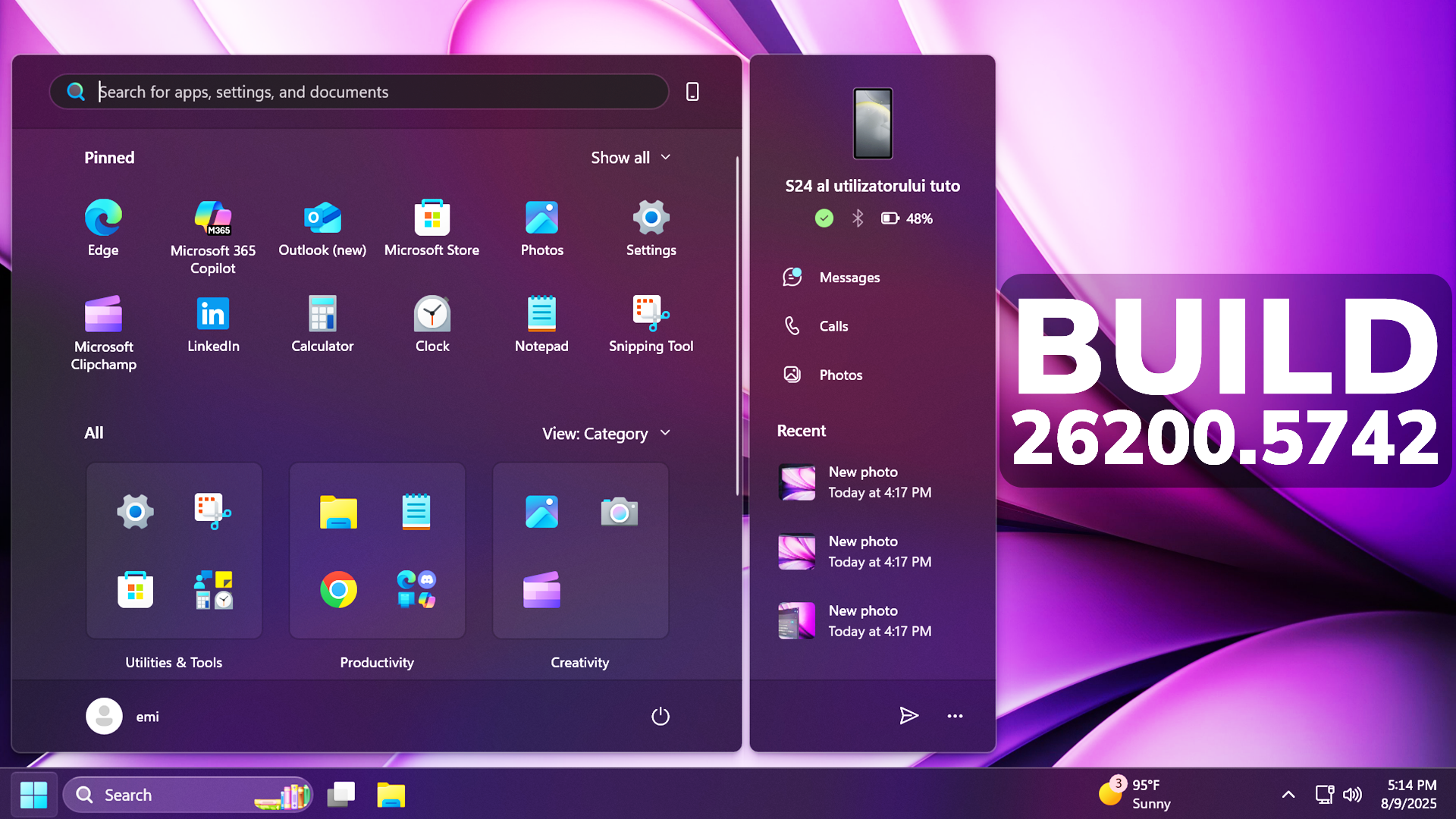Viewport: 1456px width, 819px height.
Task: Open the emi user account options
Action: tap(122, 716)
